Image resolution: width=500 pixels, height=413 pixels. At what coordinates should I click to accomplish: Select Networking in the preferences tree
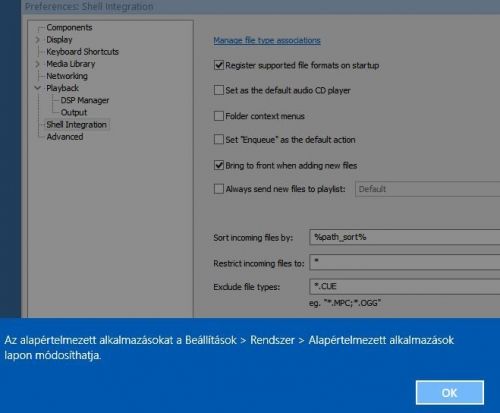[67, 76]
